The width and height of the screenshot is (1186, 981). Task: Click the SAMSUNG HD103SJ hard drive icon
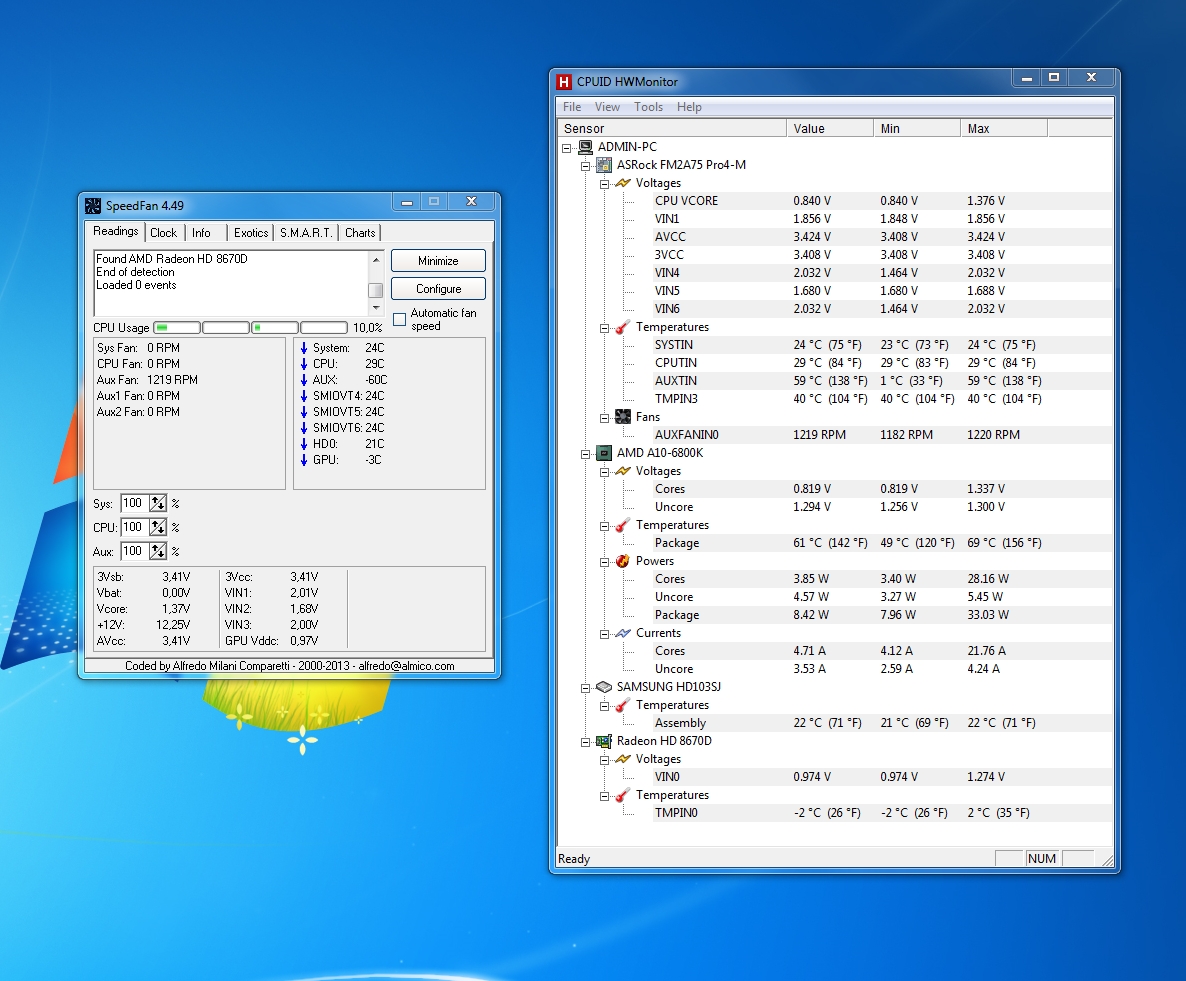pyautogui.click(x=604, y=687)
